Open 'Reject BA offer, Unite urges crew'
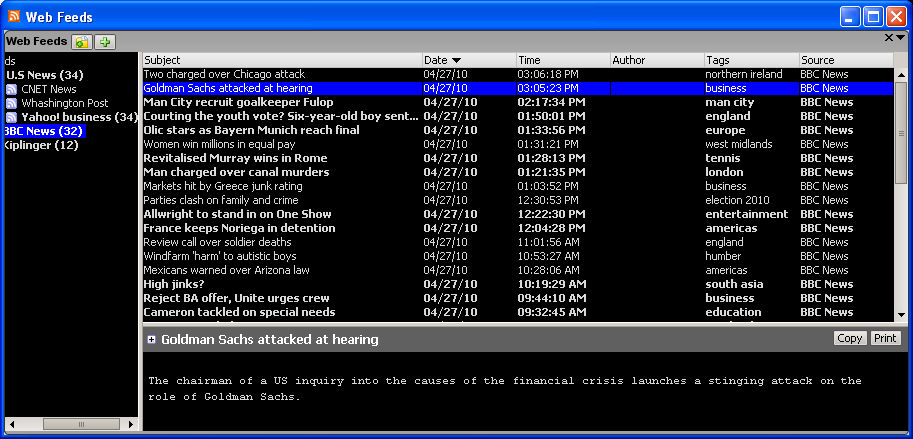This screenshot has height=439, width=913. pos(236,298)
